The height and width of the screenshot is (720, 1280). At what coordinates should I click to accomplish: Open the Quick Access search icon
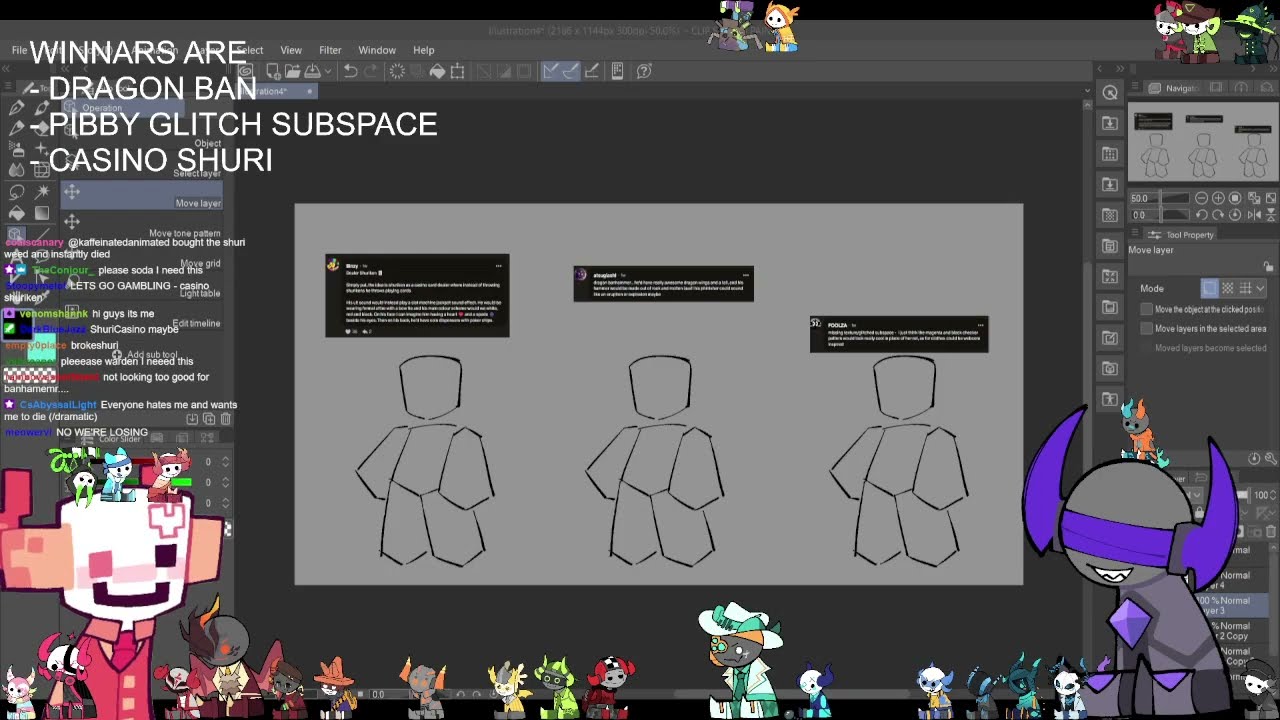point(1110,93)
